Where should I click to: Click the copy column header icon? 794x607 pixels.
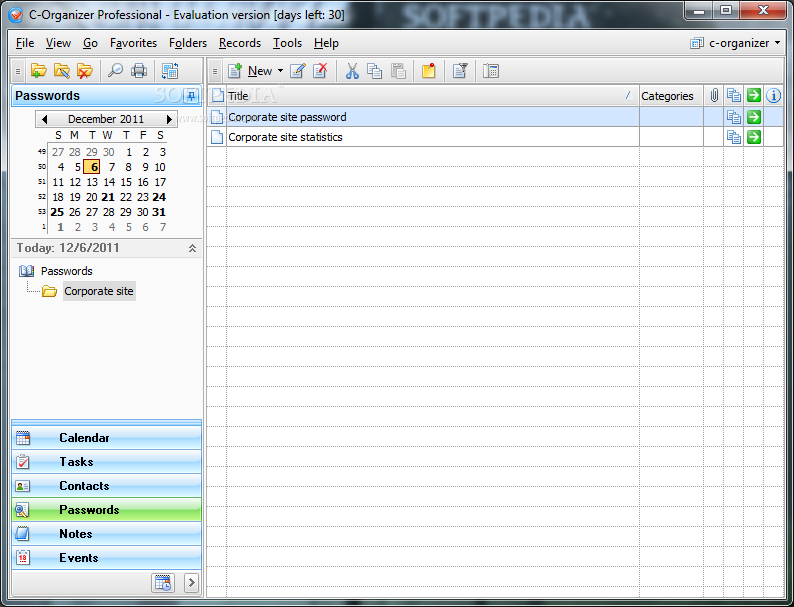733,95
